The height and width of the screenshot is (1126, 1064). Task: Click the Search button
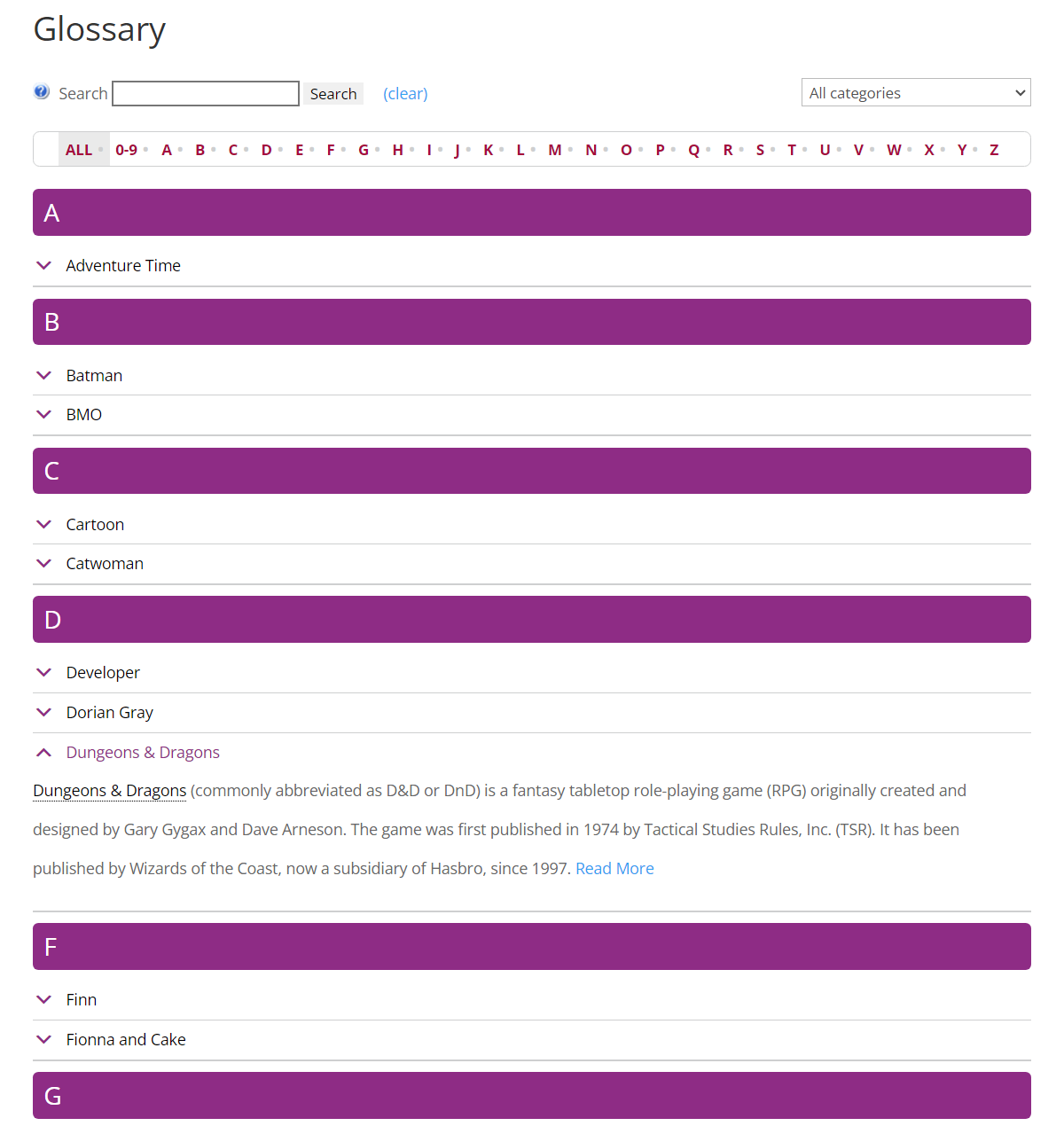pyautogui.click(x=333, y=93)
